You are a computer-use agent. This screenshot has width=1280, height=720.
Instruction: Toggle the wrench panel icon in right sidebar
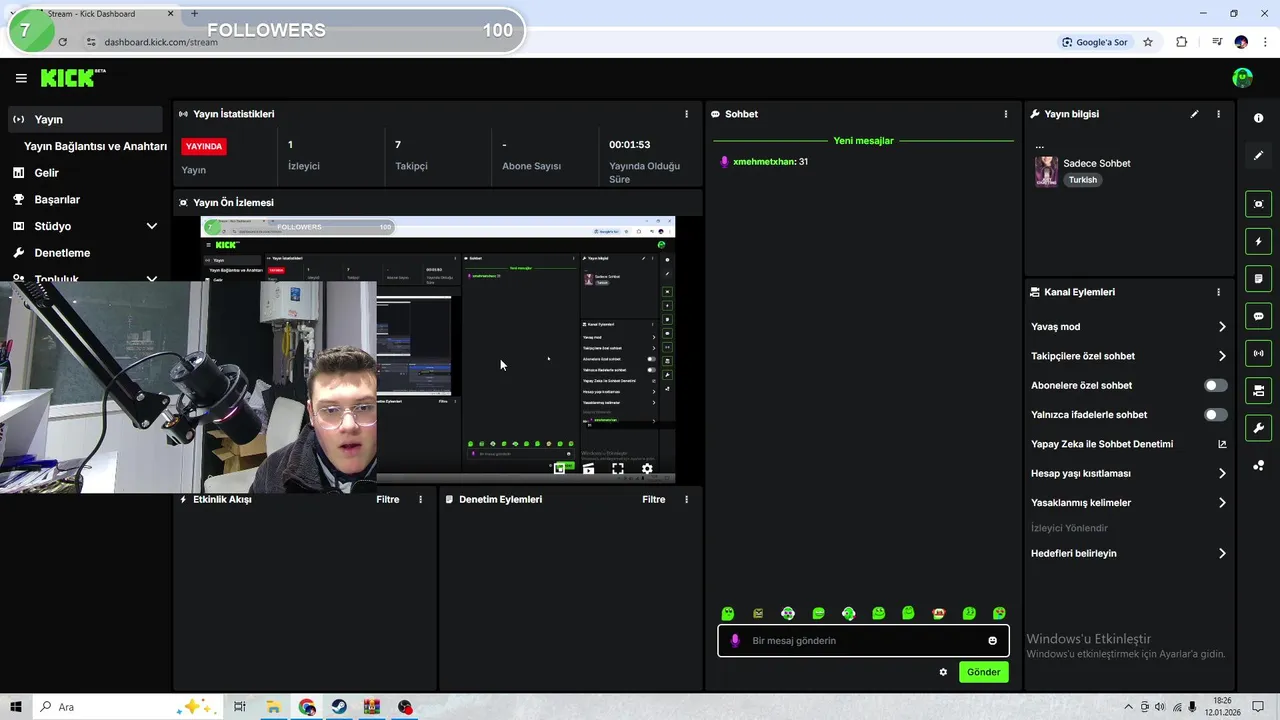1258,428
